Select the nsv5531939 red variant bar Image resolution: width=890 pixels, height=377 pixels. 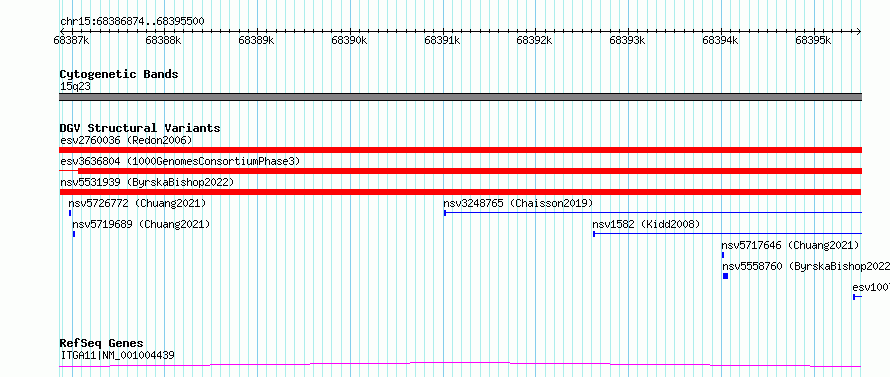[460, 192]
